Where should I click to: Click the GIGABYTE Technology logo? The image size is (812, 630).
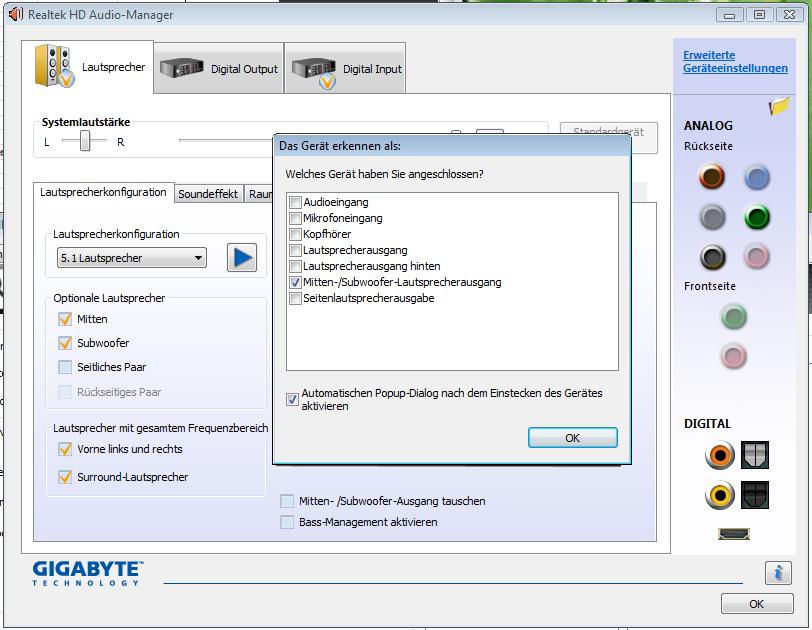pos(88,574)
